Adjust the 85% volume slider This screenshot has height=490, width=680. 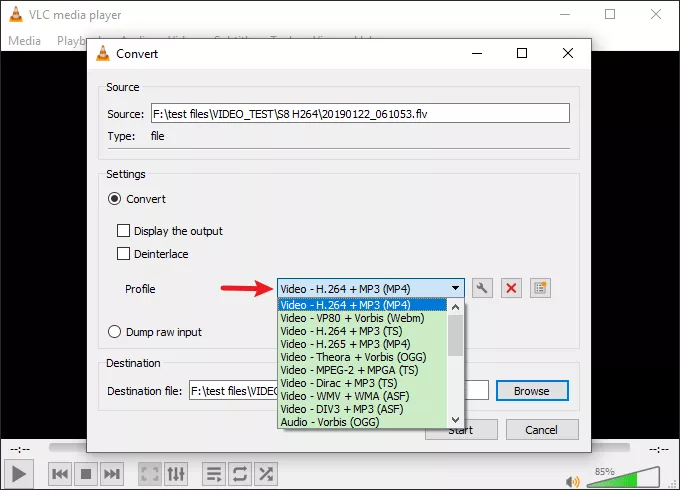point(624,477)
